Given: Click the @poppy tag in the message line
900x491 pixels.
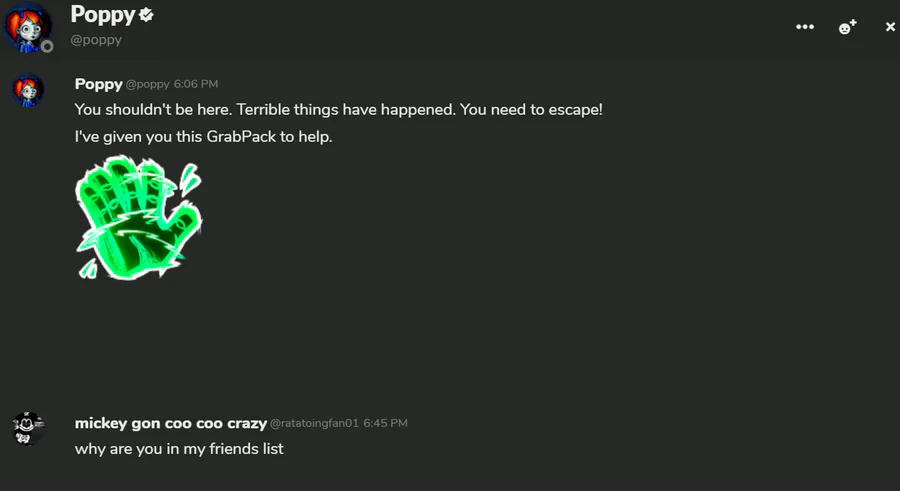Looking at the screenshot, I should coord(147,85).
